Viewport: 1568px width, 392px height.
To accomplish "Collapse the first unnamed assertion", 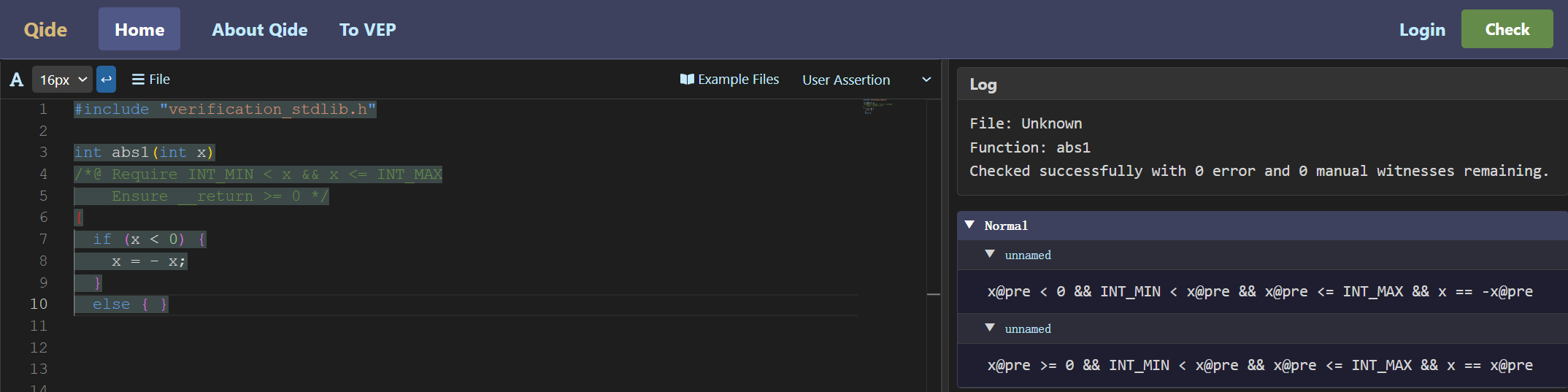I will click(990, 254).
